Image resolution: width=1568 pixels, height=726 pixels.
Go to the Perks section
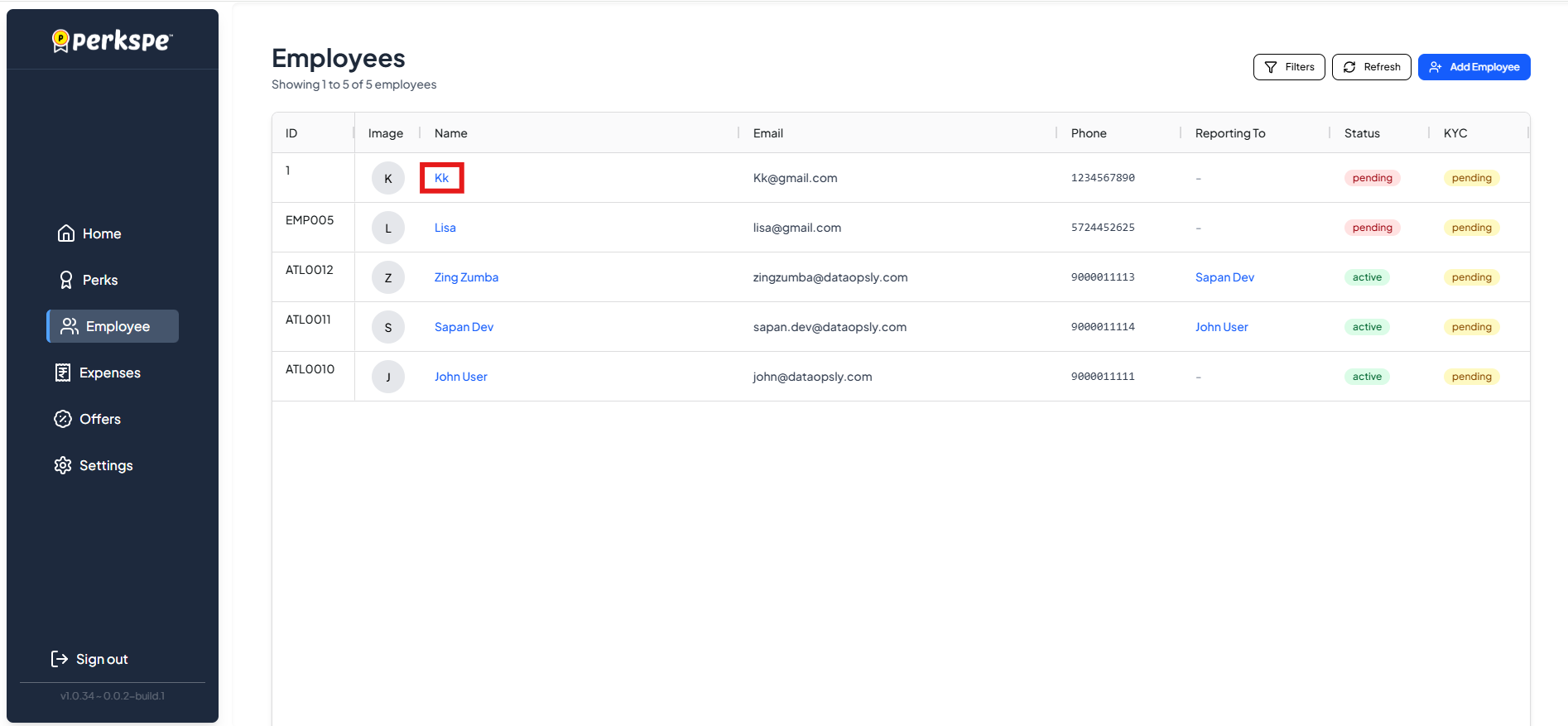pos(88,280)
